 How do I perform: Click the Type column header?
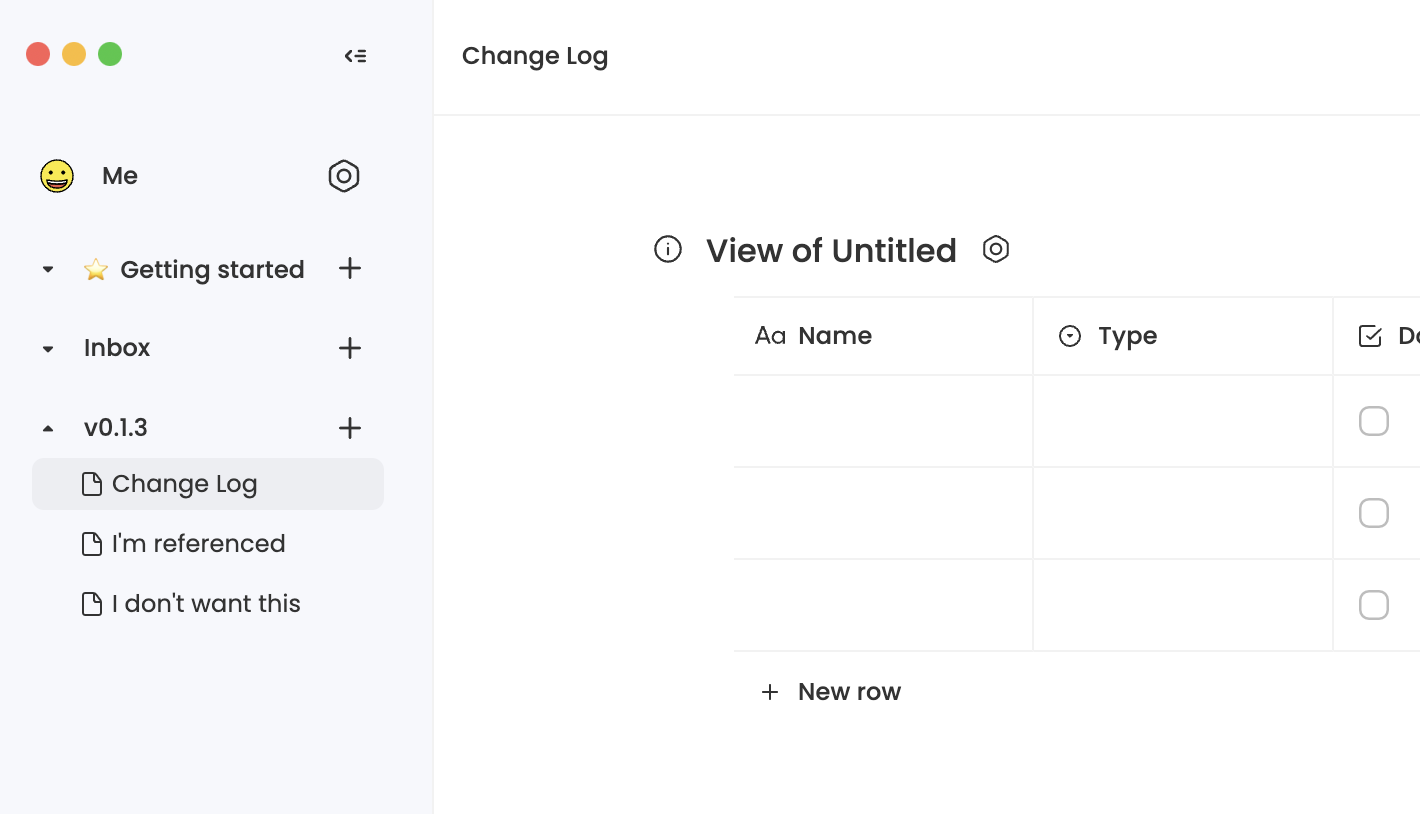click(1127, 336)
